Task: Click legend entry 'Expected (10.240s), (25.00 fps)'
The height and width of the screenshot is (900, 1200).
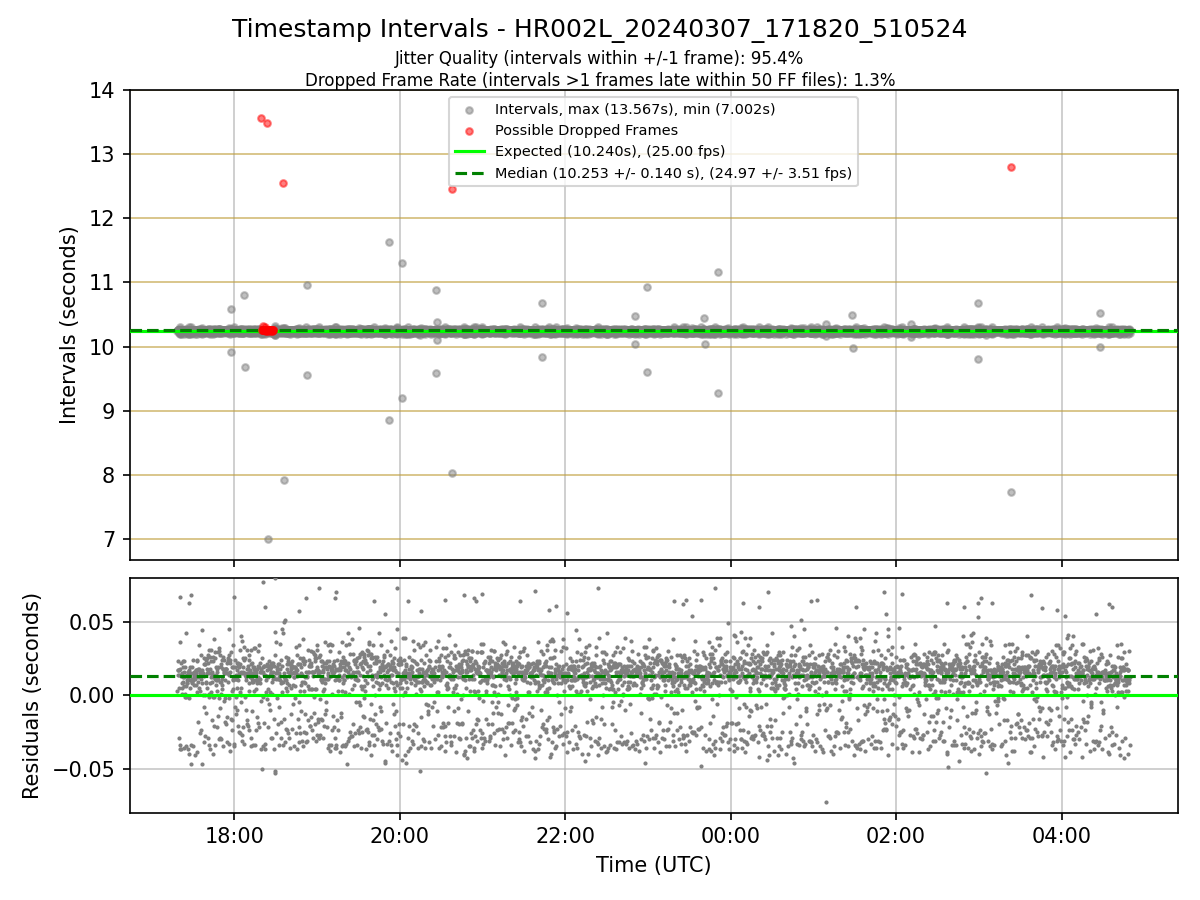Action: tap(610, 151)
